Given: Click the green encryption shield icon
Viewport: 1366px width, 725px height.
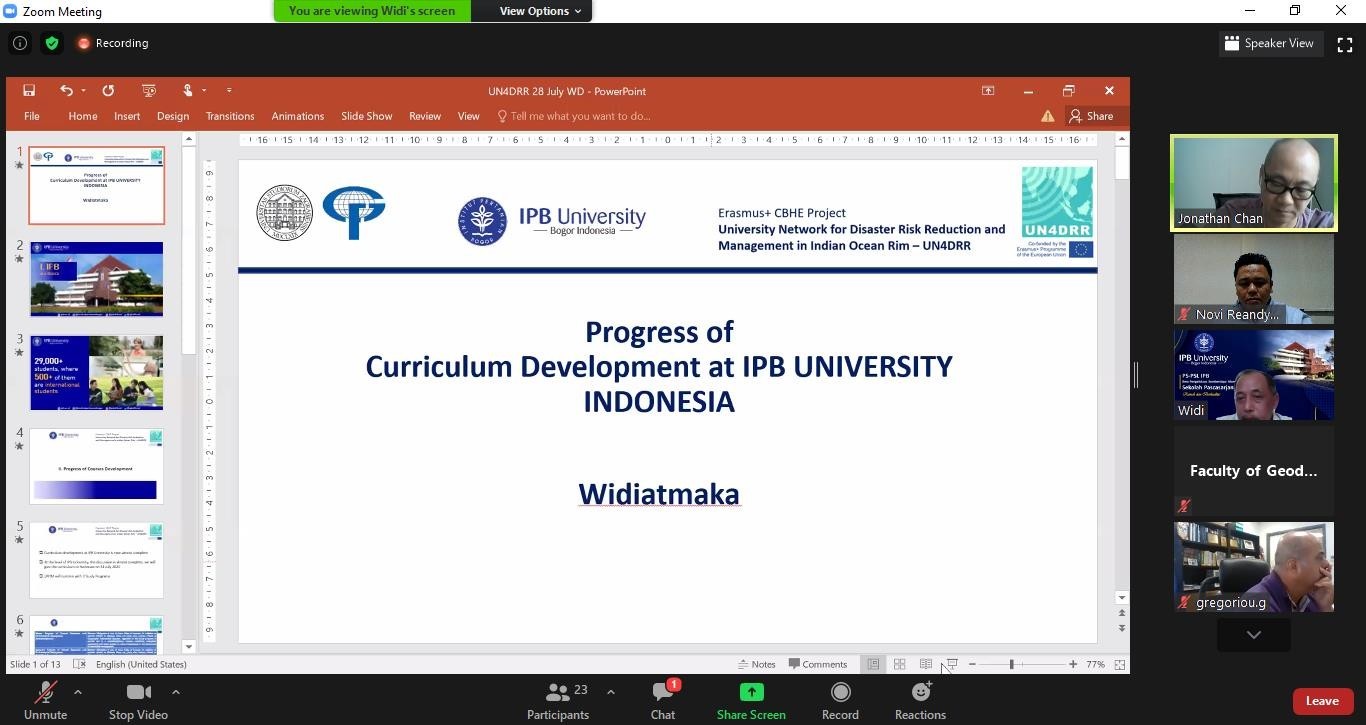Looking at the screenshot, I should 52,43.
